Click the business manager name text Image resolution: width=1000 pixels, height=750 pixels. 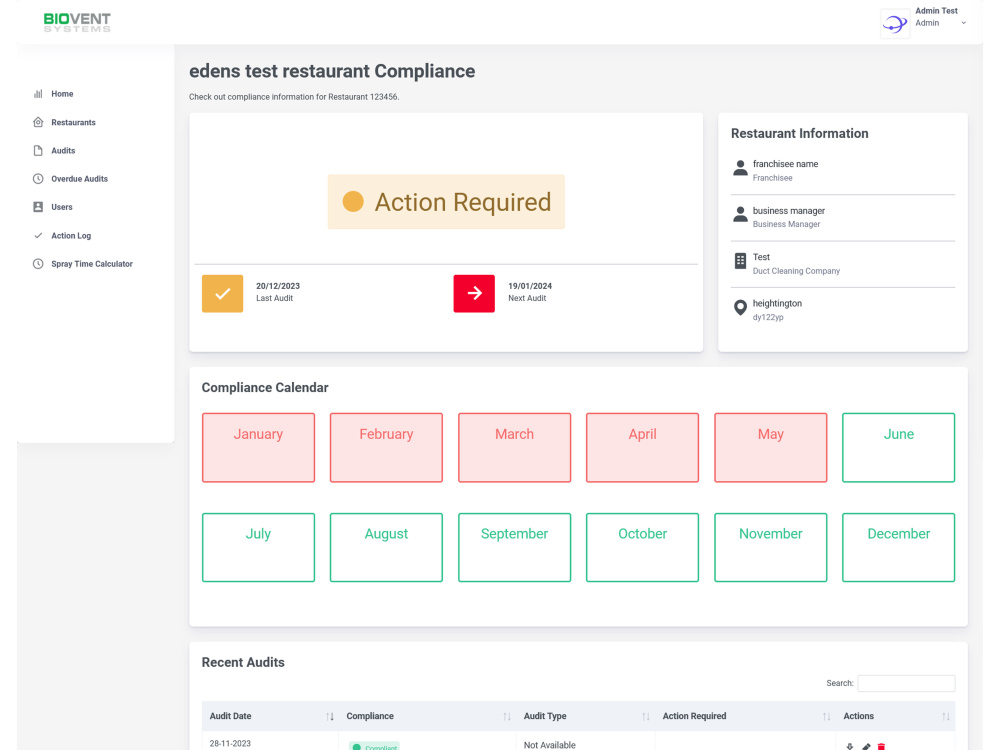[788, 210]
